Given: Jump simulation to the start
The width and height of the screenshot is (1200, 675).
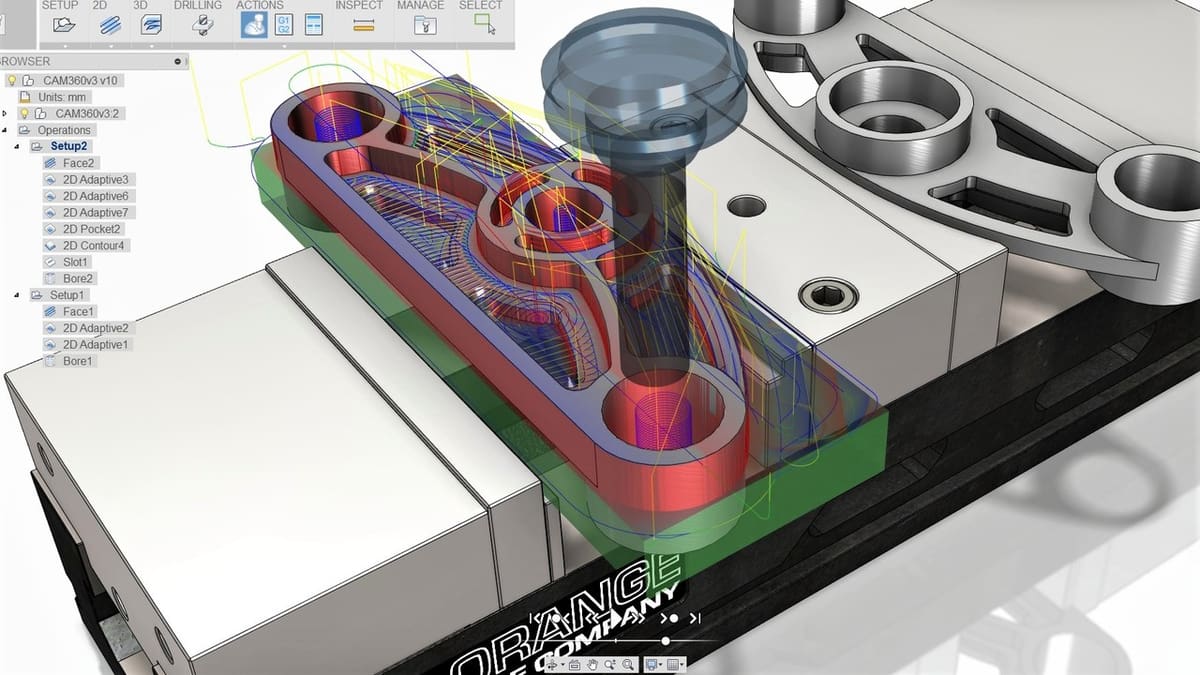Looking at the screenshot, I should click(535, 618).
